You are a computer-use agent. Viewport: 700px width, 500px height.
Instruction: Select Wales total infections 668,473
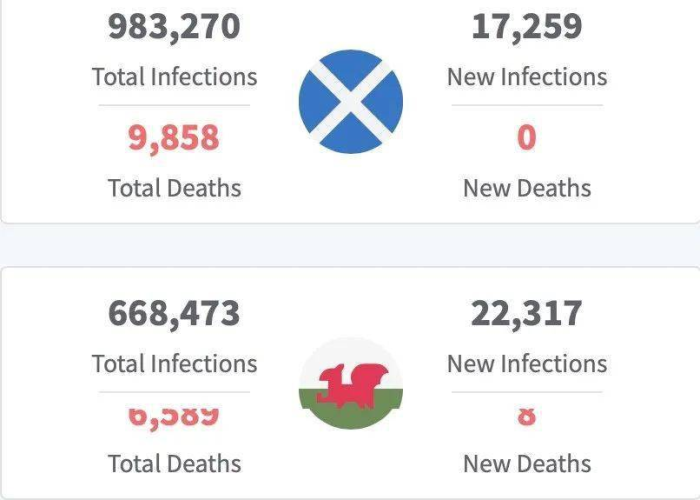[x=174, y=313]
